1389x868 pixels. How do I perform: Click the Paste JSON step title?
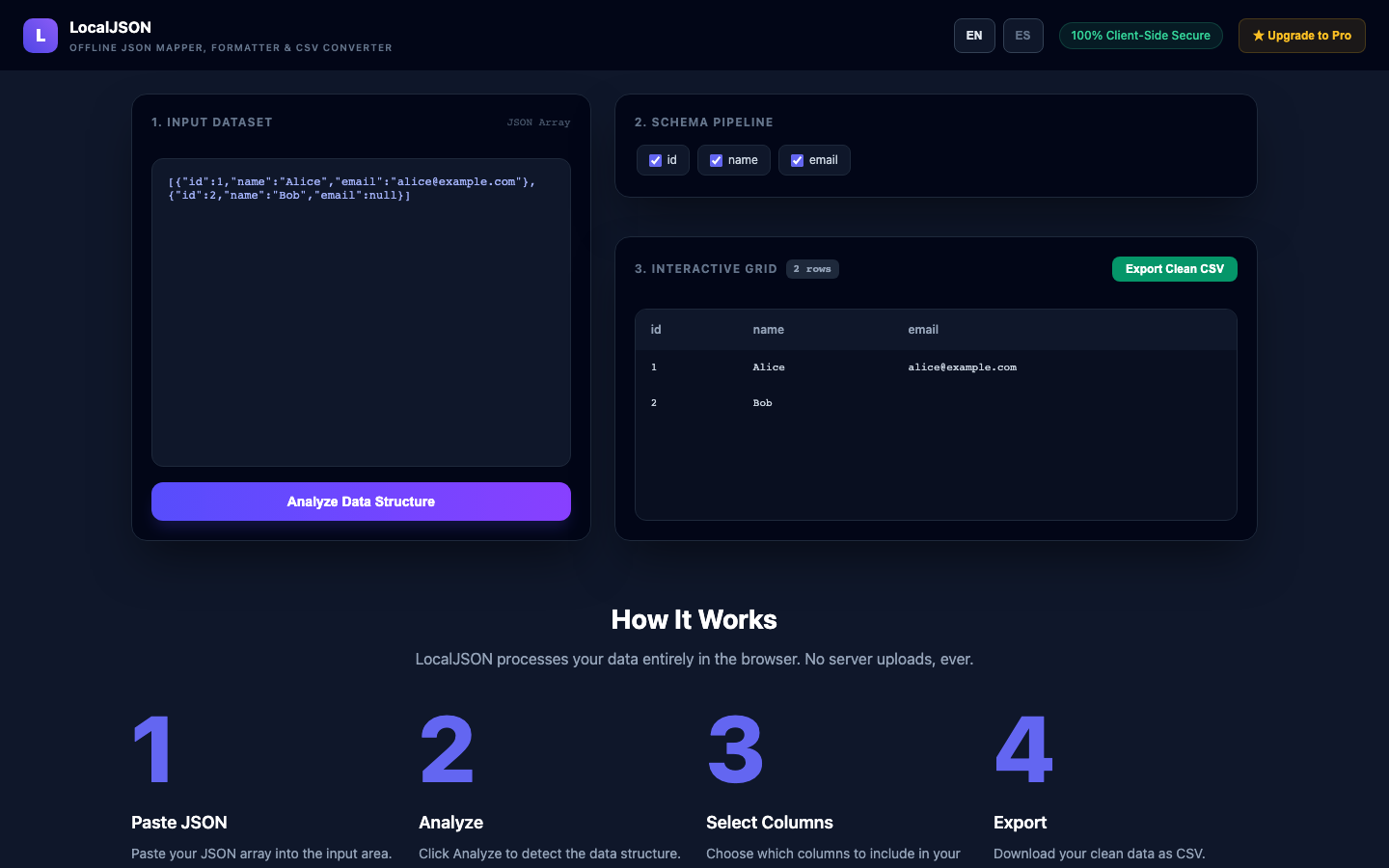point(179,823)
